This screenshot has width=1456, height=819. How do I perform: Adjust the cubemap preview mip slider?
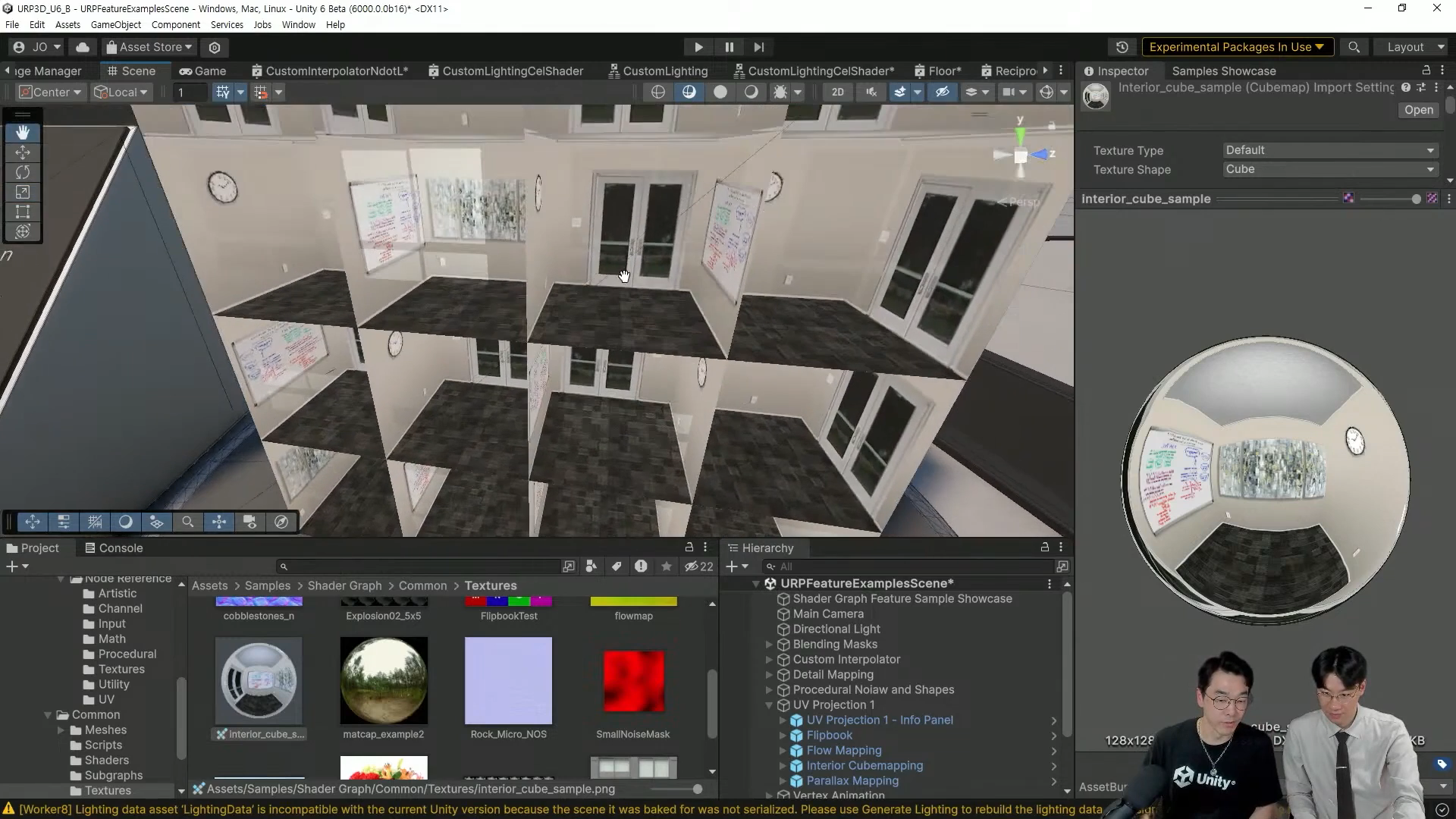tap(1415, 199)
